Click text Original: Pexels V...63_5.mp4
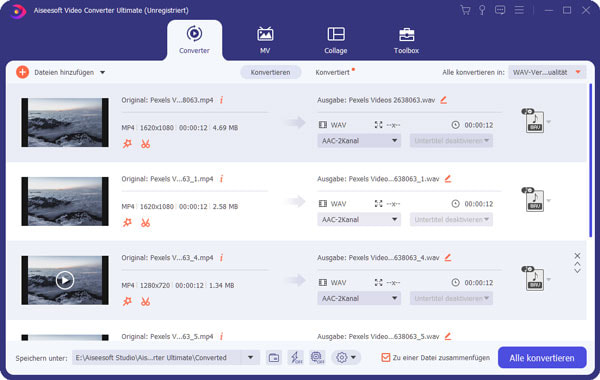The height and width of the screenshot is (380, 600). click(x=167, y=337)
